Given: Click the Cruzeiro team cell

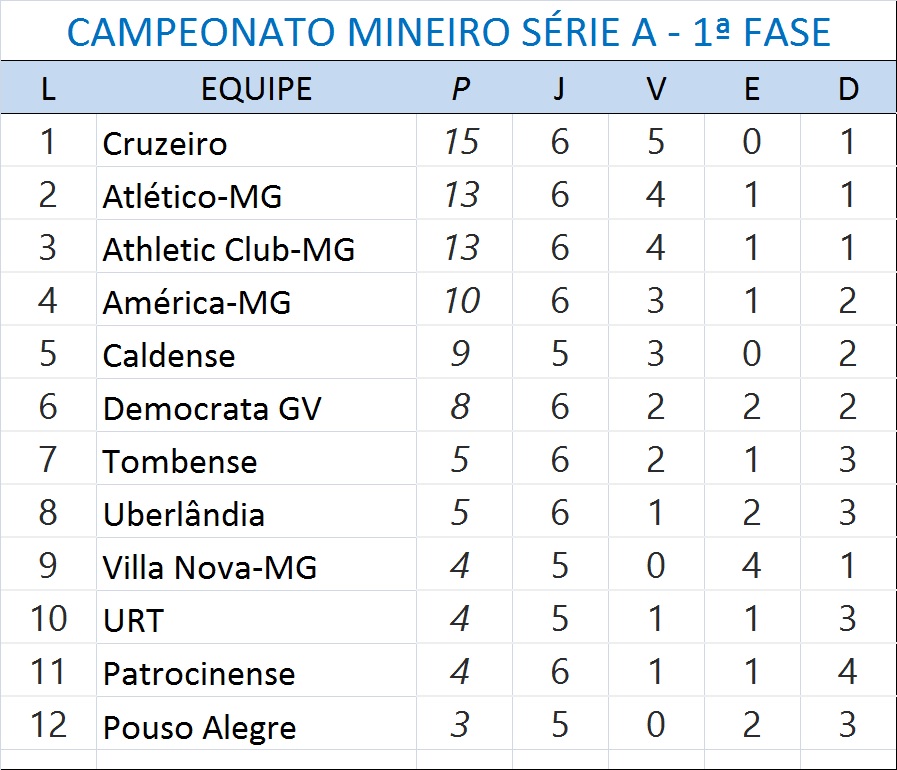Looking at the screenshot, I should 165,143.
